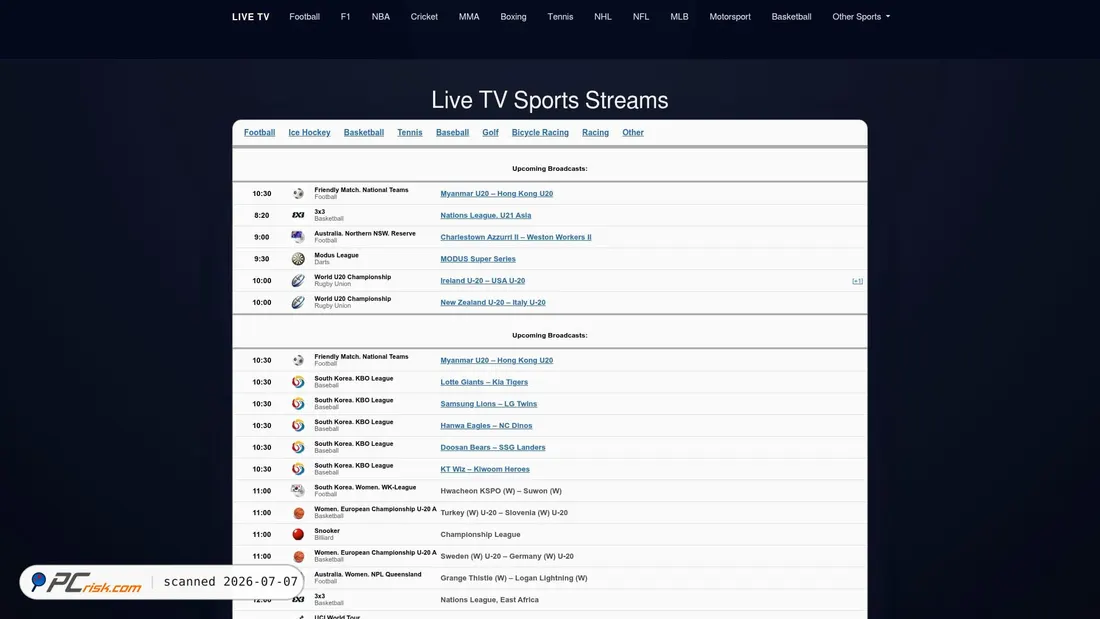Select Basketball in the top navigation bar

coord(791,17)
